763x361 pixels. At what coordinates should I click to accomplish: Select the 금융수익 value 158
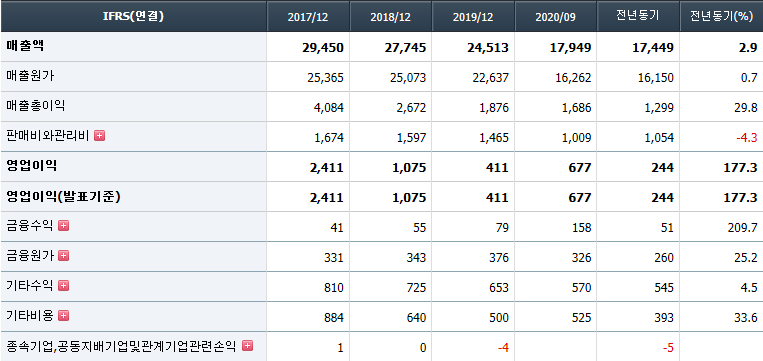582,228
